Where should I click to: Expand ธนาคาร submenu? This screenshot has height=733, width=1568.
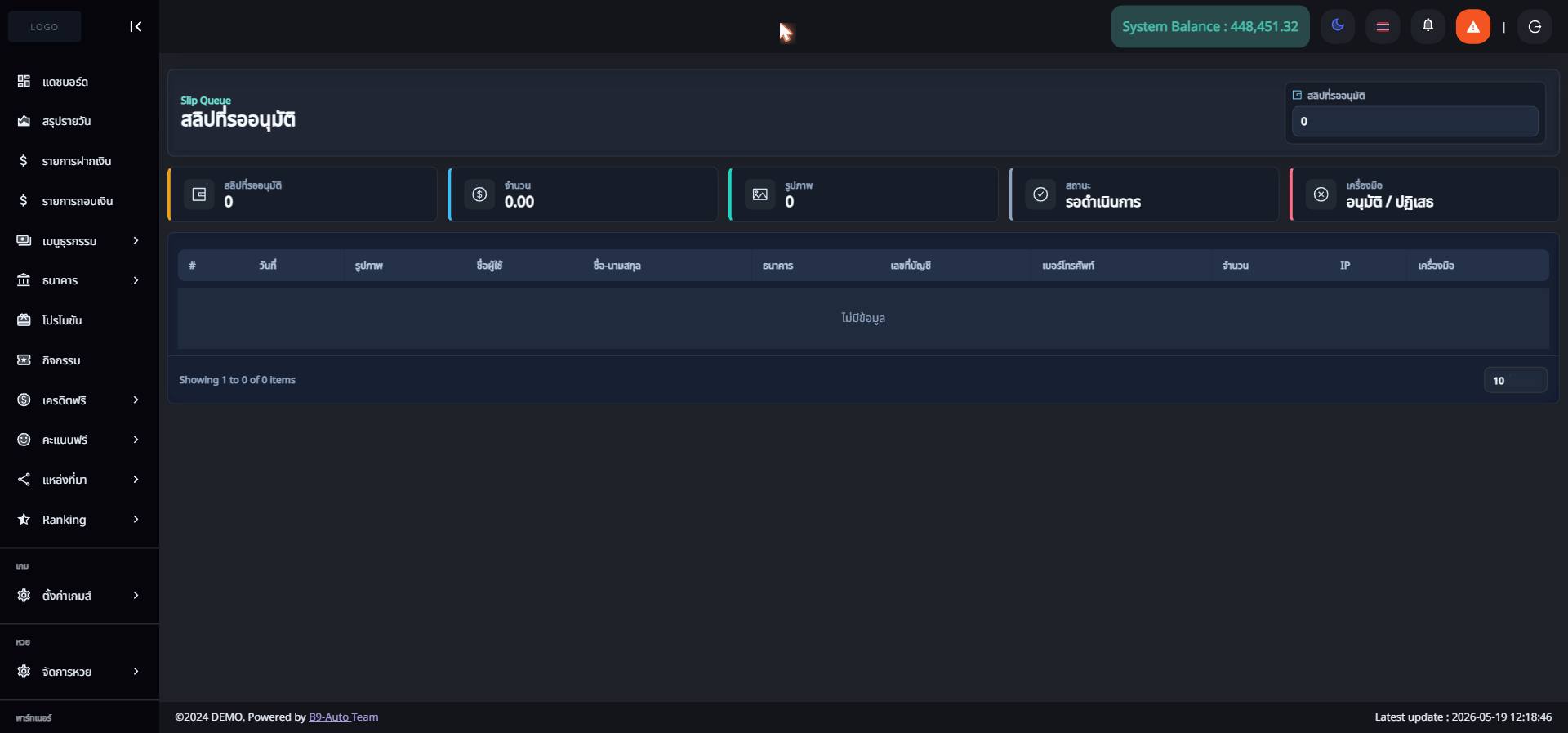click(x=79, y=280)
